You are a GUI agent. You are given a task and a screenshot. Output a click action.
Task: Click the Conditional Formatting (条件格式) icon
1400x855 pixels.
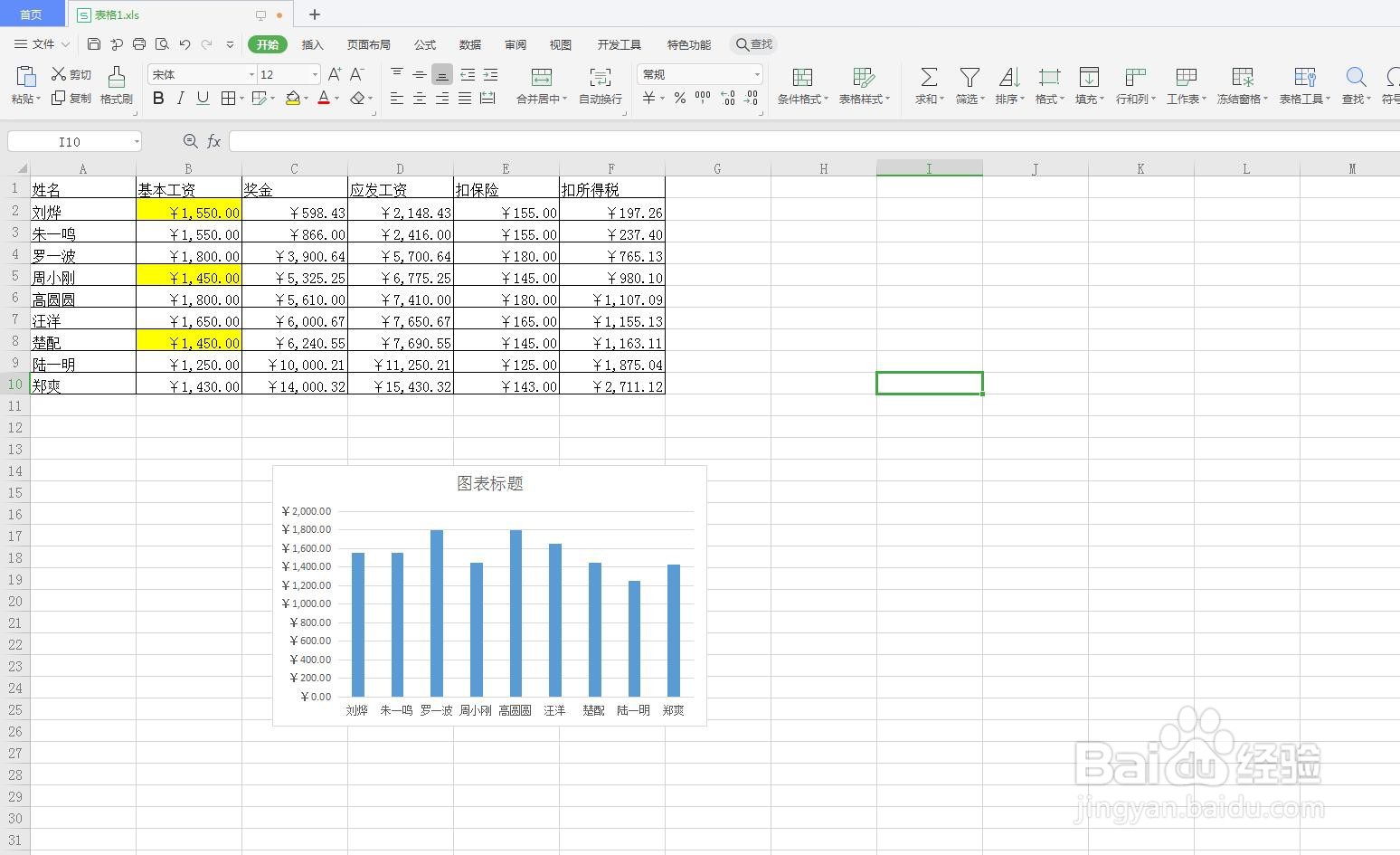tap(802, 78)
